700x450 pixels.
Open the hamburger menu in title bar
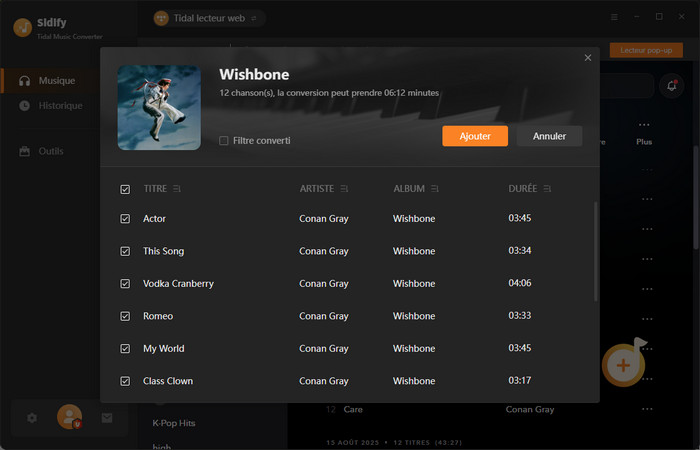614,17
